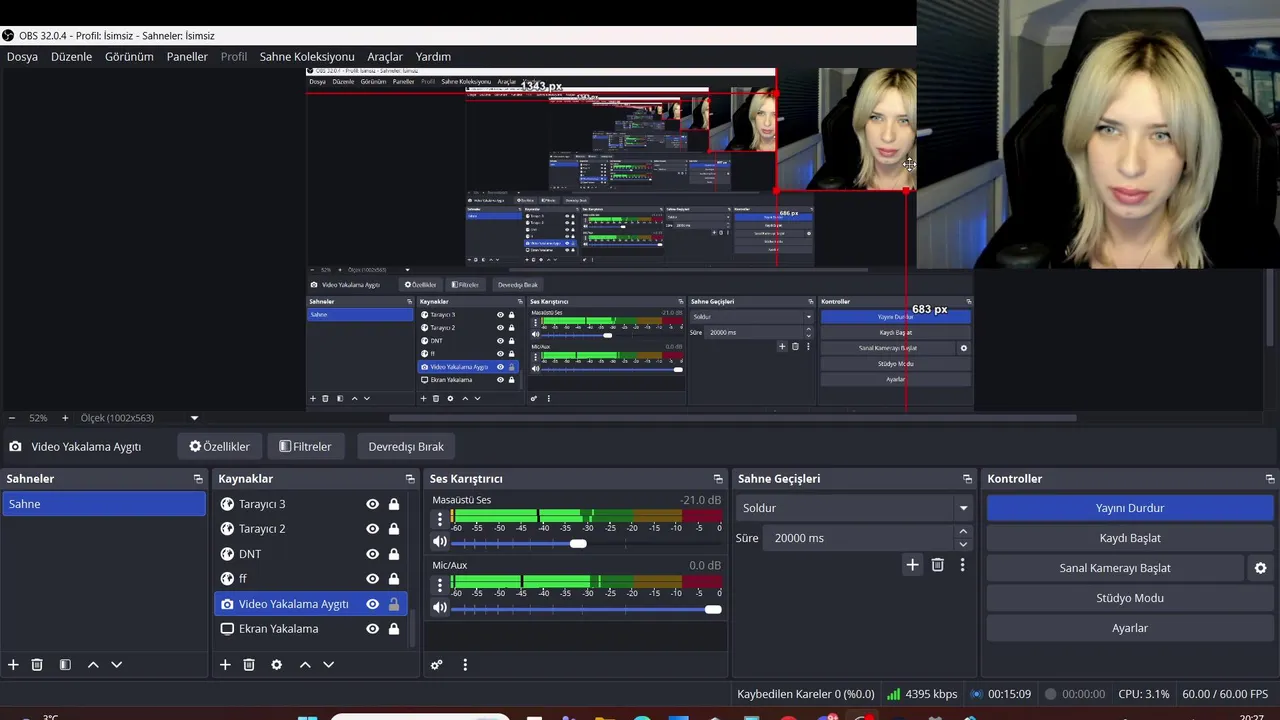Increase transition duration with up arrow
The height and width of the screenshot is (720, 1280).
point(963,532)
